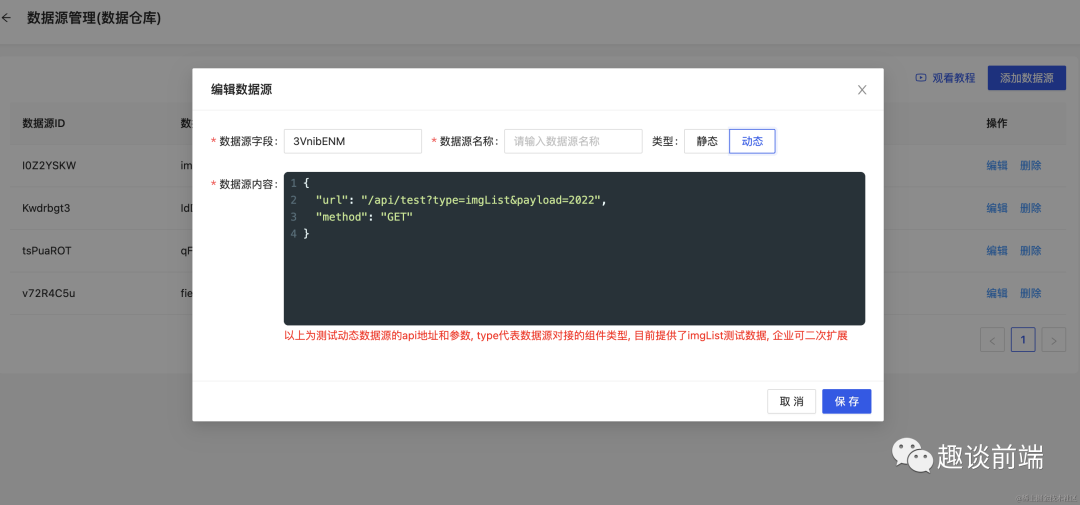Click 编辑 for row I0Z2YSKW
This screenshot has width=1080, height=505.
click(997, 165)
